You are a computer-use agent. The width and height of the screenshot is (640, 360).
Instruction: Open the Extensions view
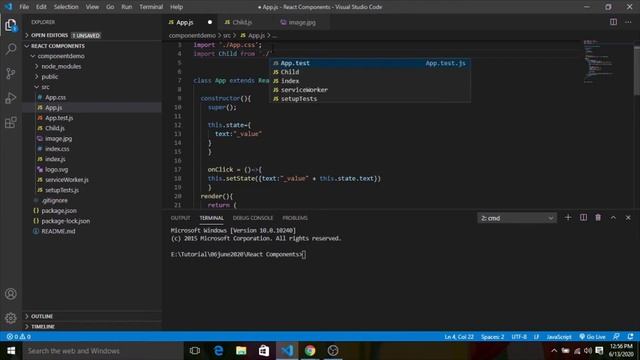coord(11,122)
